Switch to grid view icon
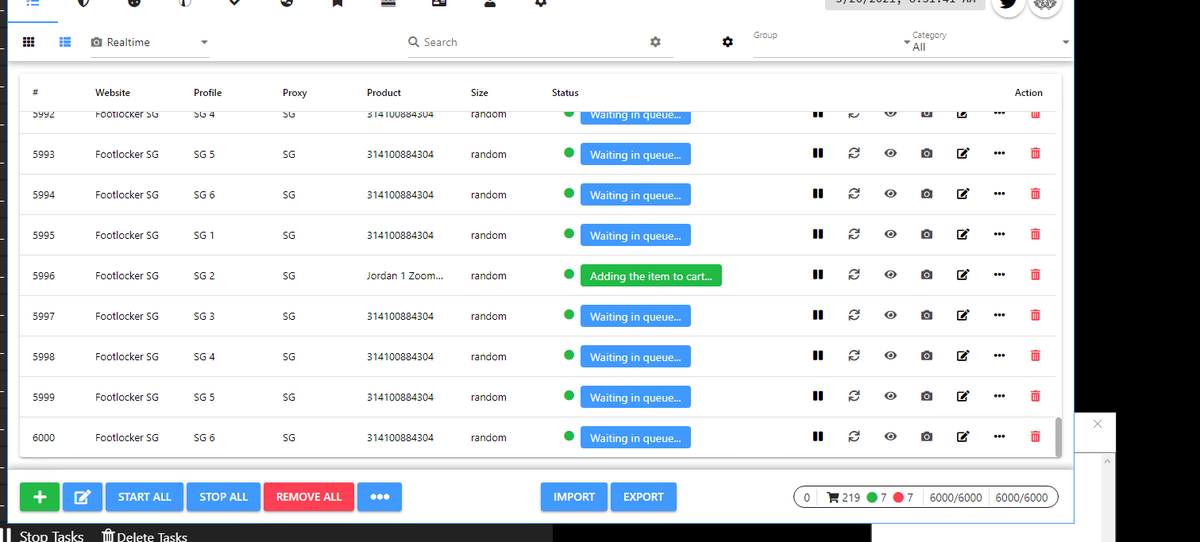1200x542 pixels. coord(29,42)
